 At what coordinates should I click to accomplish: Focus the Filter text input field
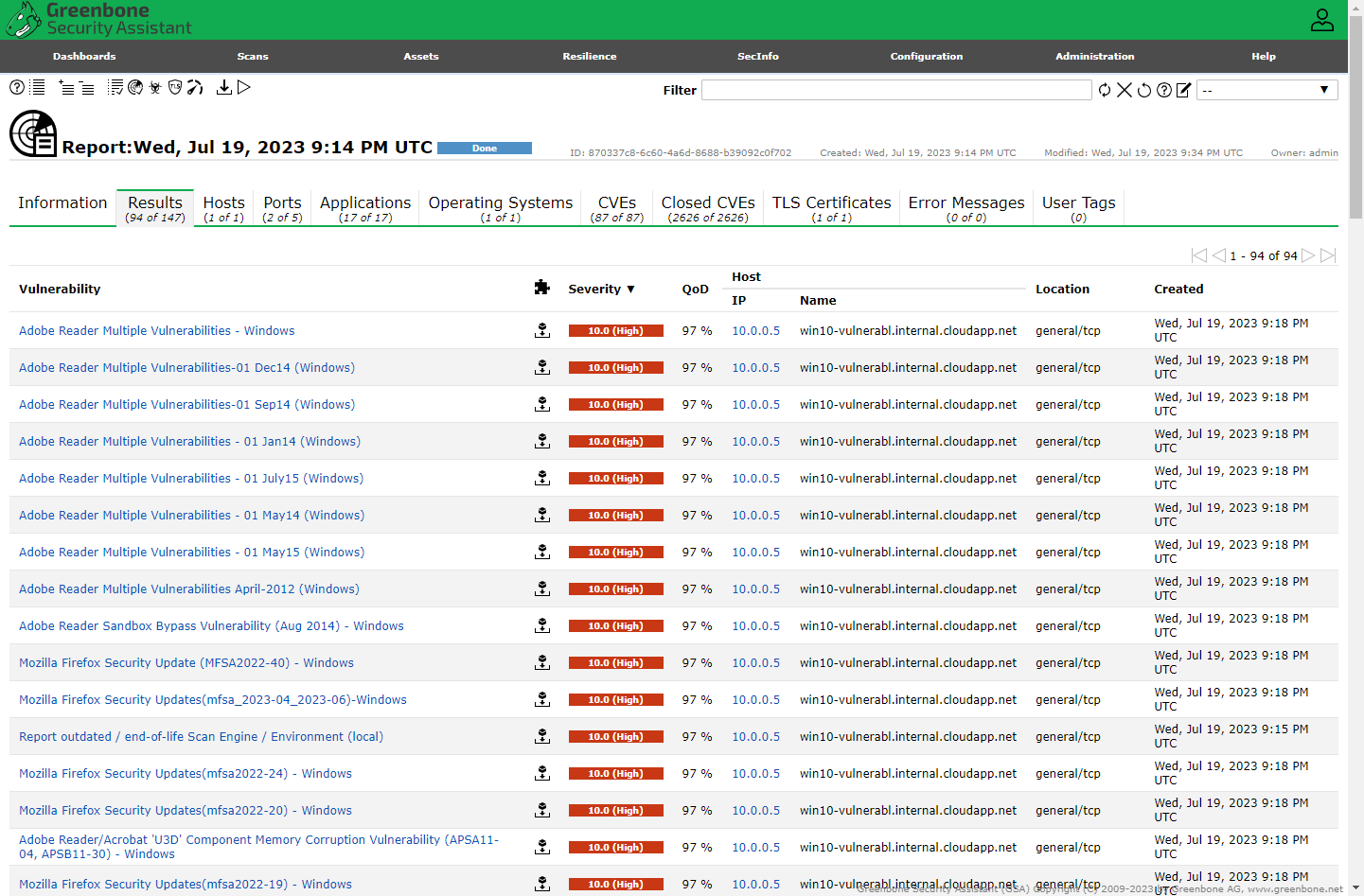click(x=896, y=90)
